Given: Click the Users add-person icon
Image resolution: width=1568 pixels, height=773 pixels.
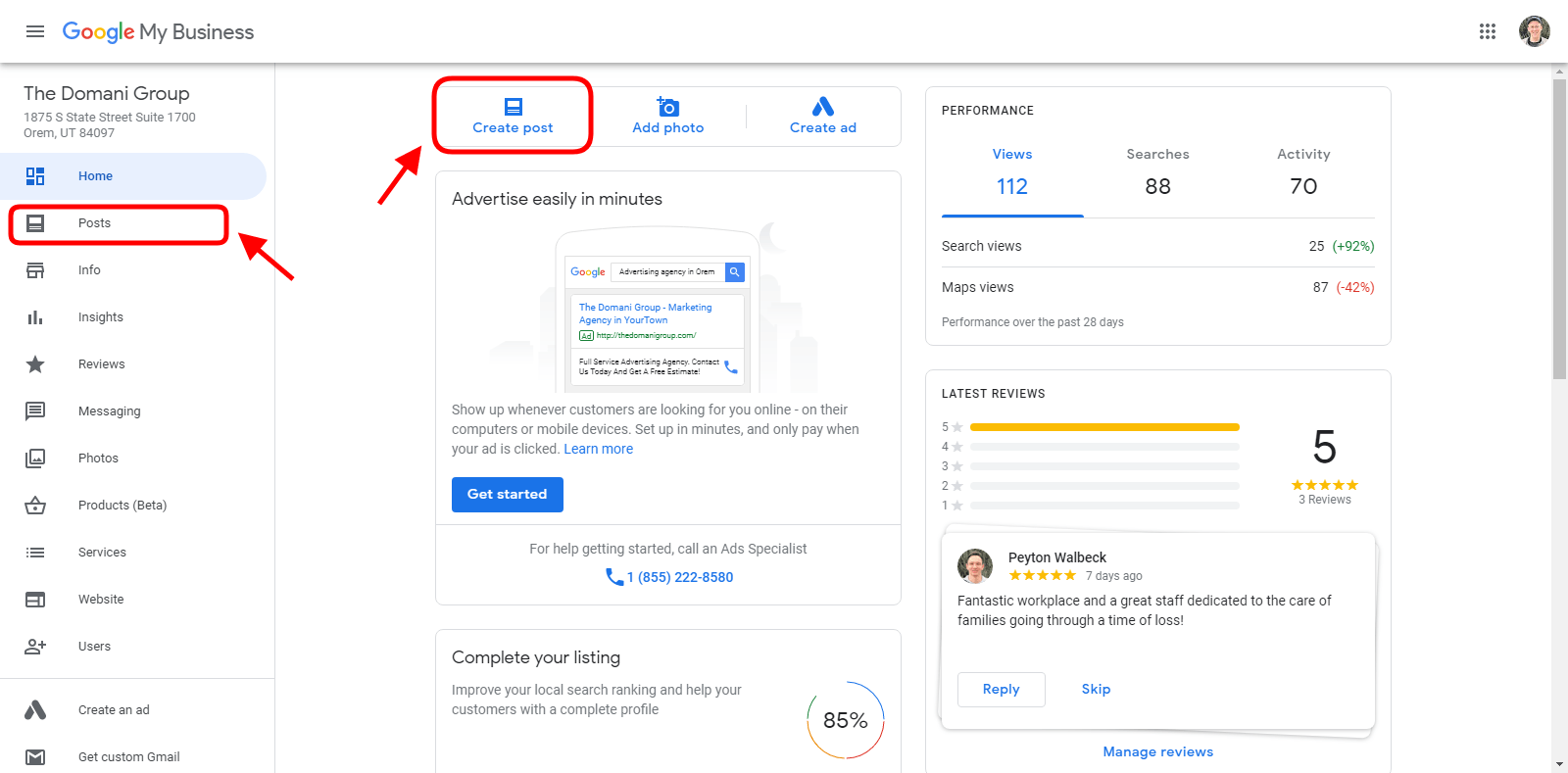Looking at the screenshot, I should coord(35,647).
